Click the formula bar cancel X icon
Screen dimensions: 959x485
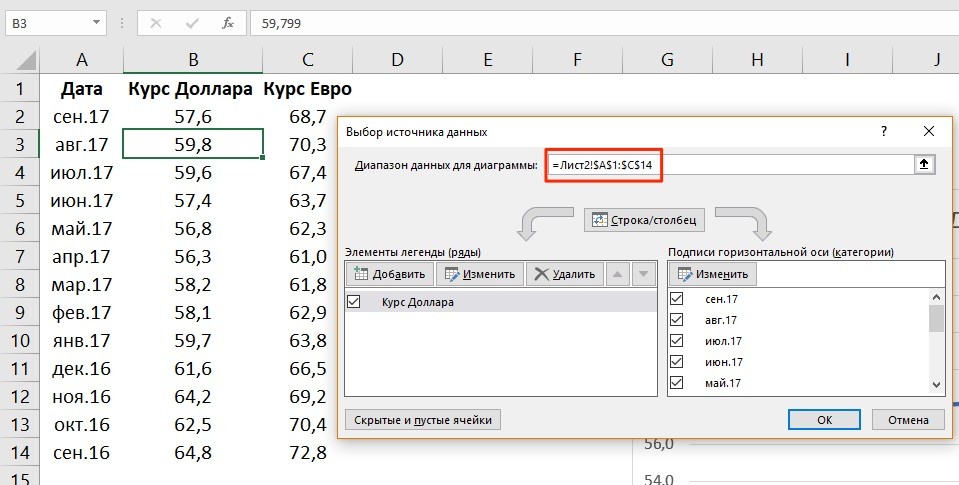157,22
